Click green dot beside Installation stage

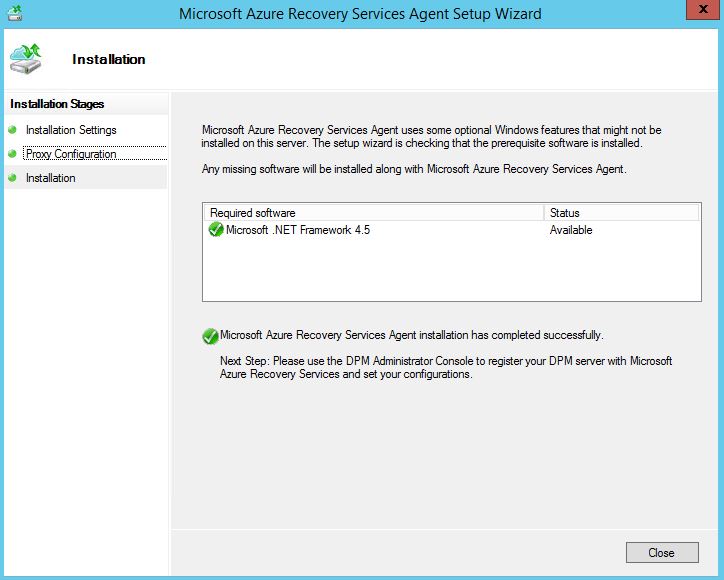[12, 178]
